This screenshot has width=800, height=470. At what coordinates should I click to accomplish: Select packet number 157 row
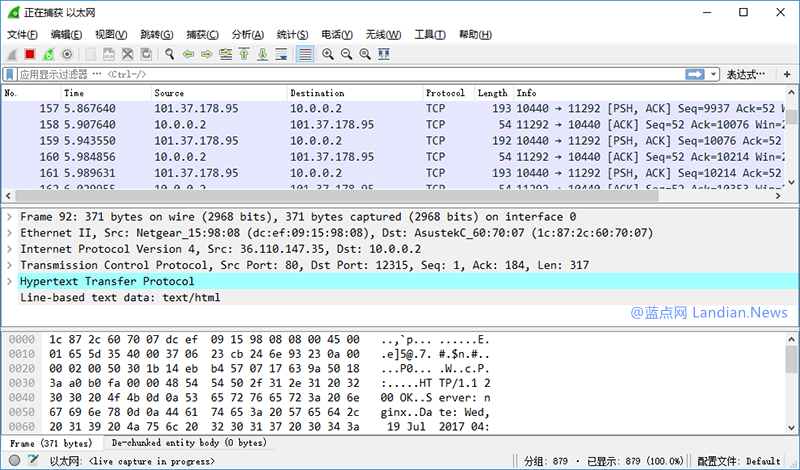[x=393, y=108]
